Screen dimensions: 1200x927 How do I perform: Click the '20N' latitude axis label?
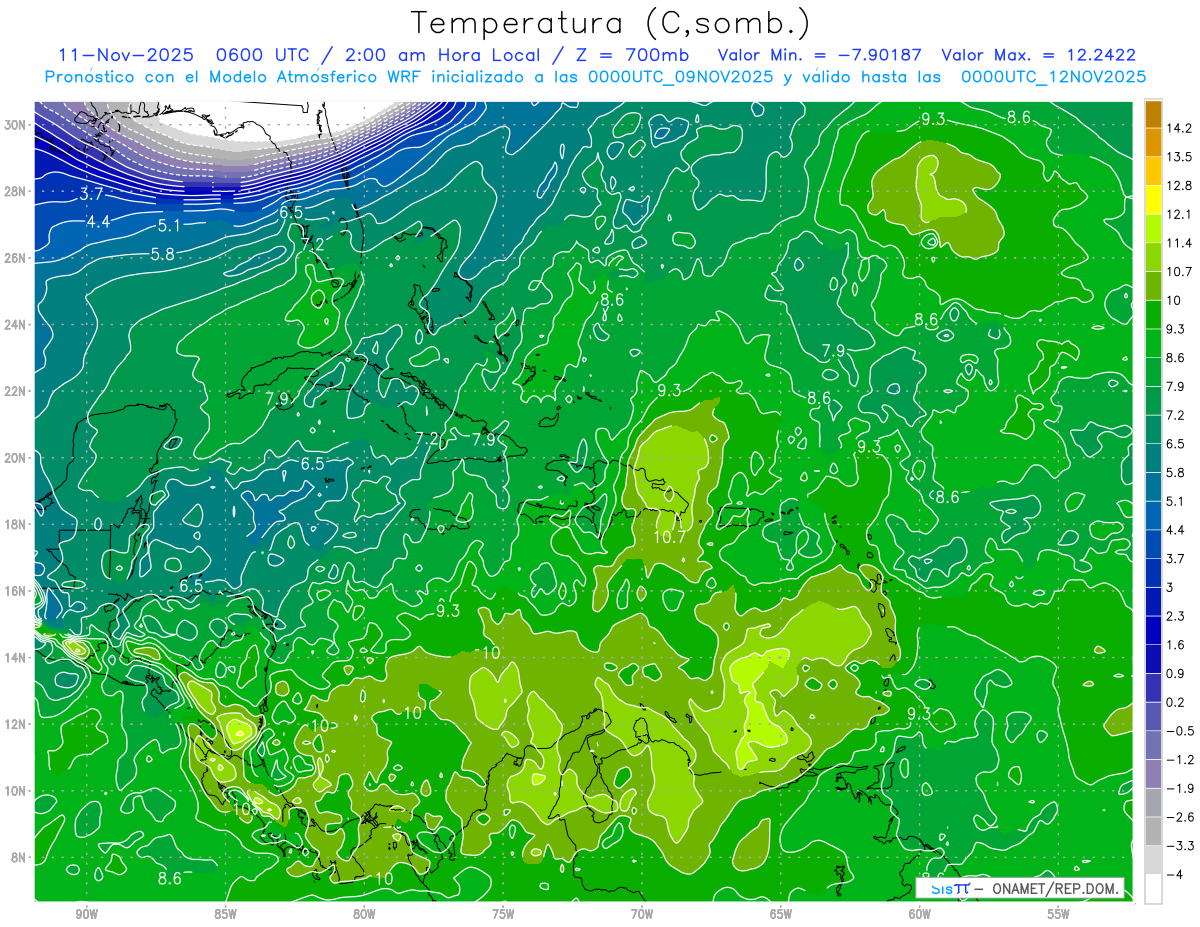tap(15, 458)
